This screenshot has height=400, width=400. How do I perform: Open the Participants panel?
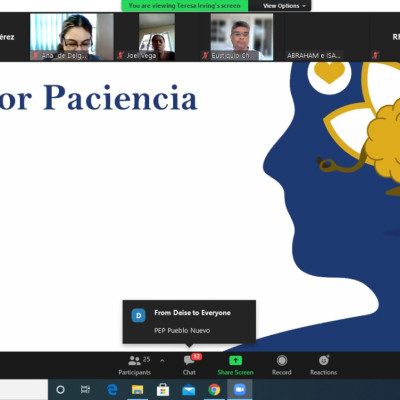click(134, 365)
